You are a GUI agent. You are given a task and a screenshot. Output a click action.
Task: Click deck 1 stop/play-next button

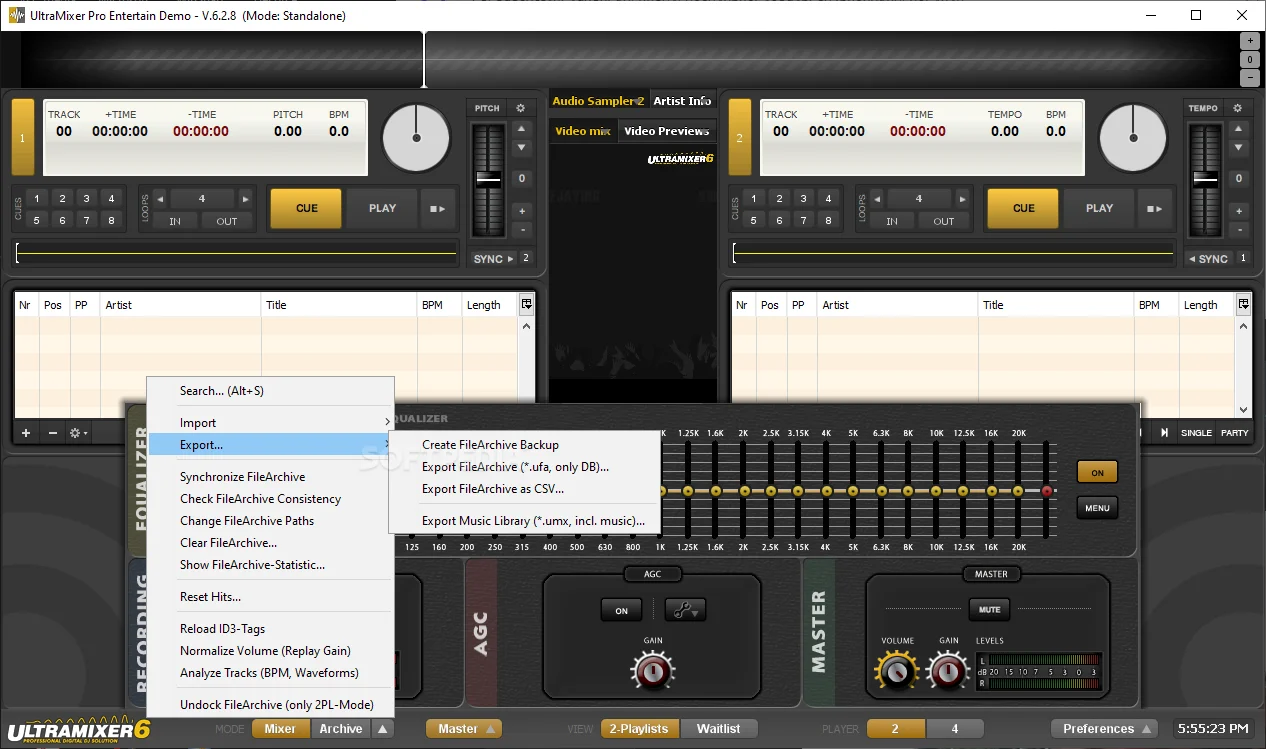pyautogui.click(x=437, y=209)
